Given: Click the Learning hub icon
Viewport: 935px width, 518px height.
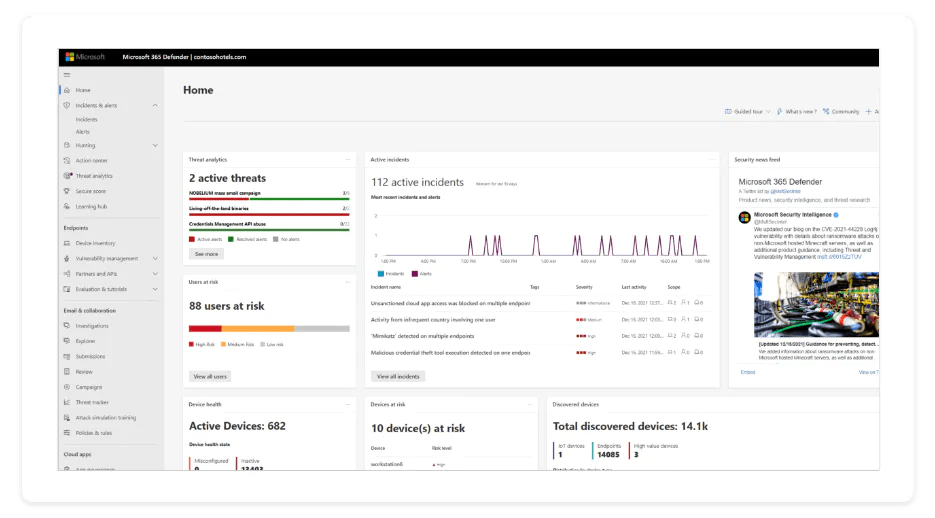Looking at the screenshot, I should 67,206.
